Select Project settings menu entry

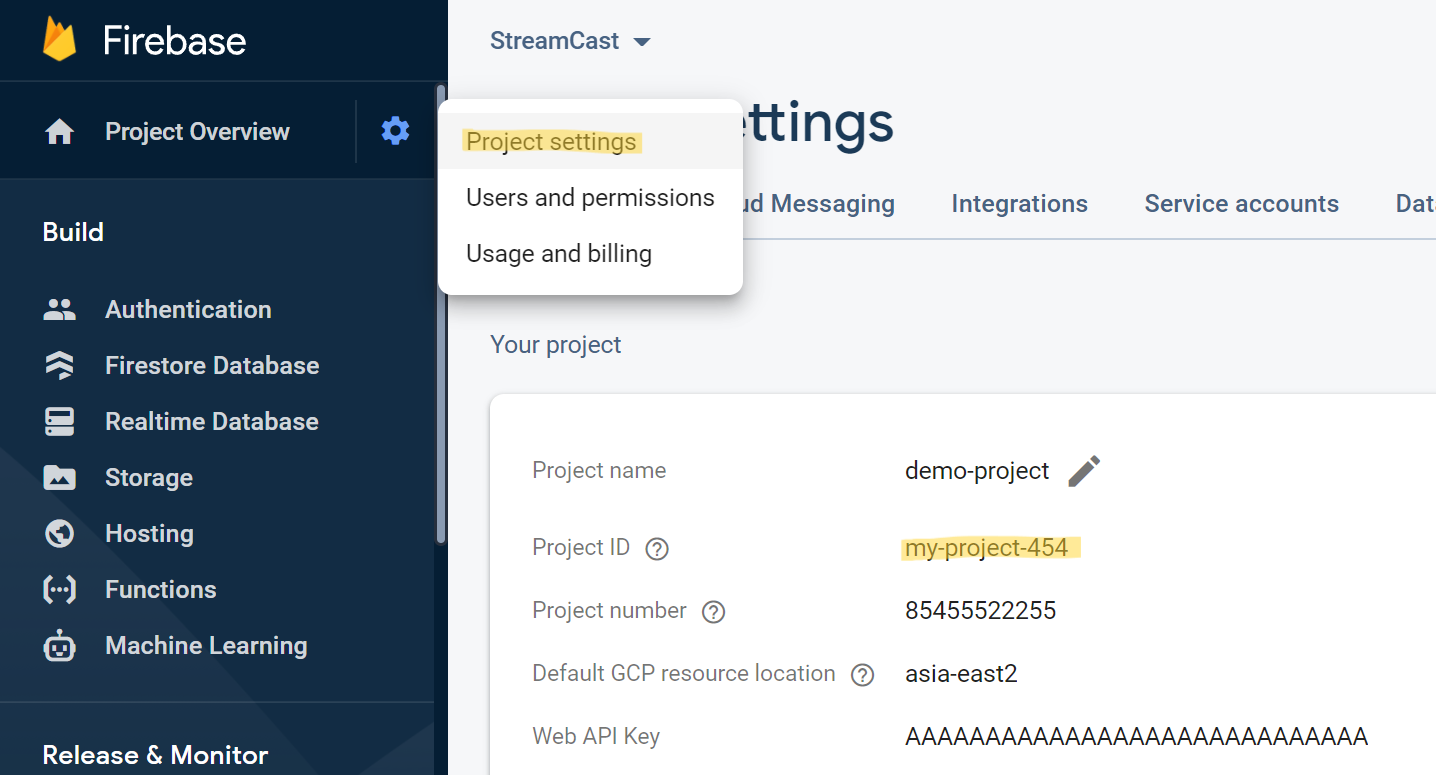point(590,141)
